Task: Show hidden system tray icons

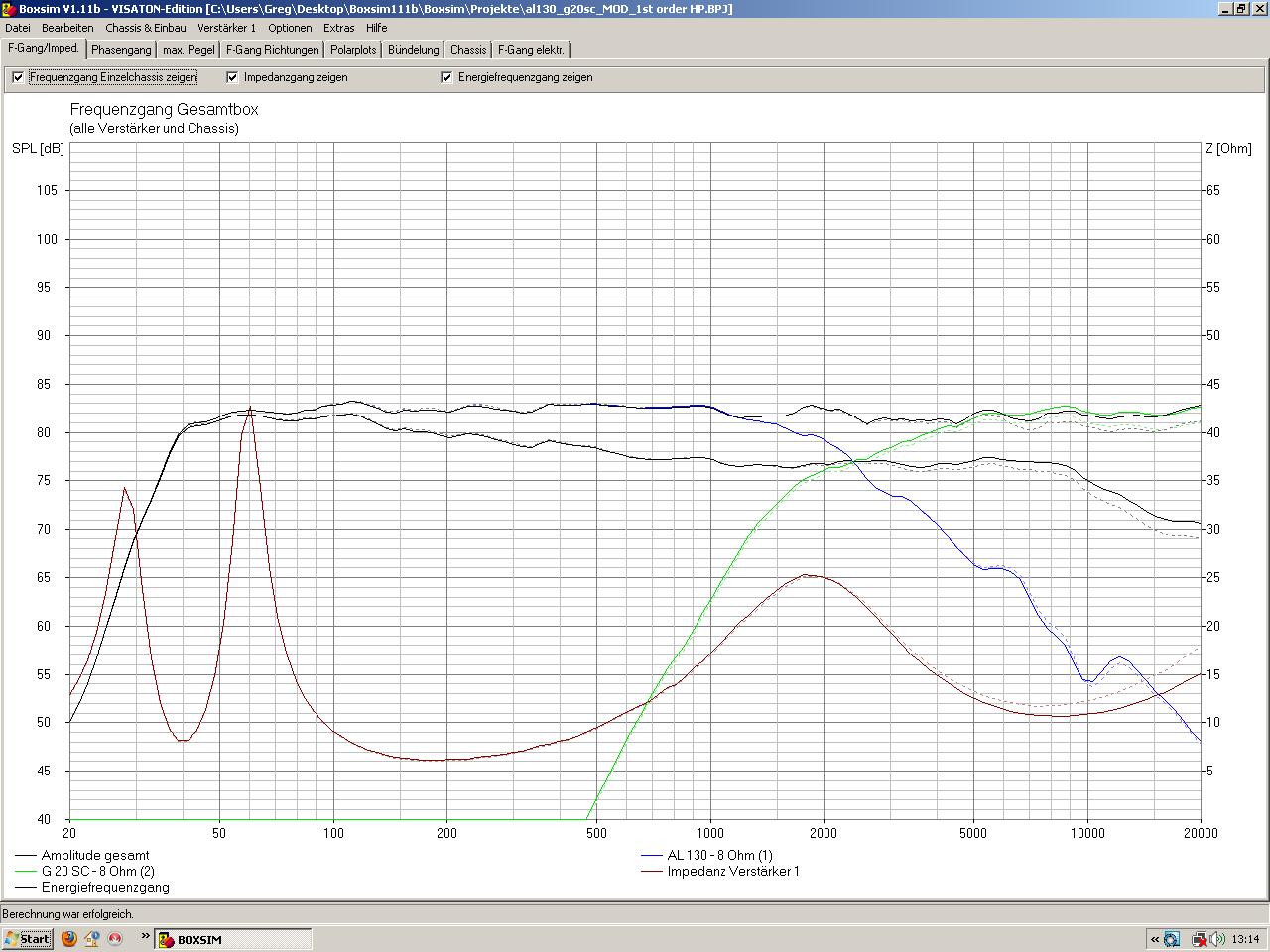Action: point(1155,938)
